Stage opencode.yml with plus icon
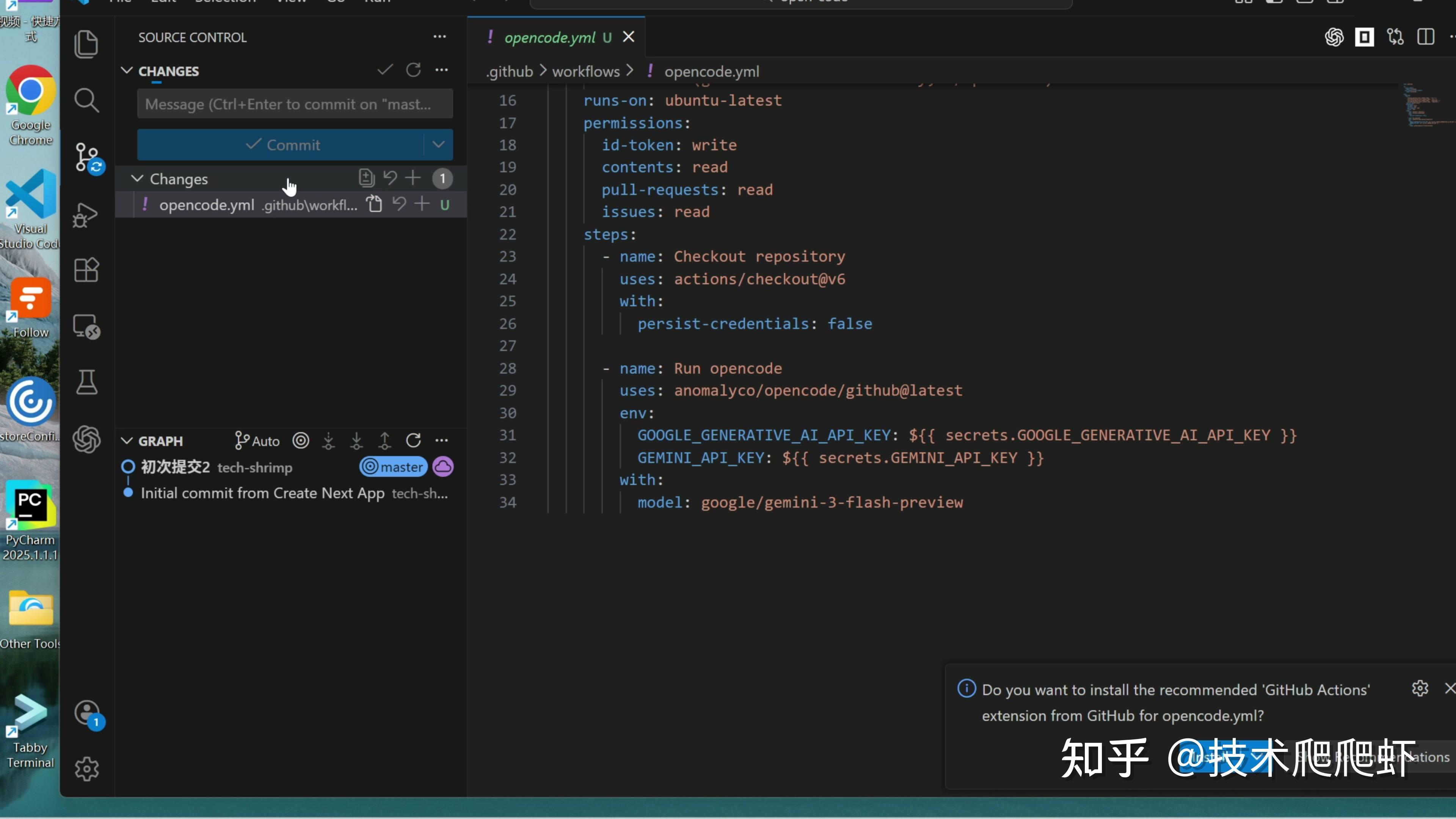 (x=422, y=204)
